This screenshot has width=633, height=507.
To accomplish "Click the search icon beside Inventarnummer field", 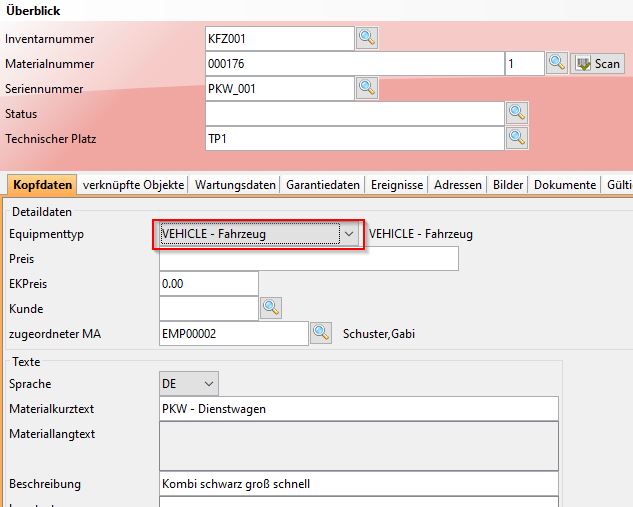I will tap(367, 39).
